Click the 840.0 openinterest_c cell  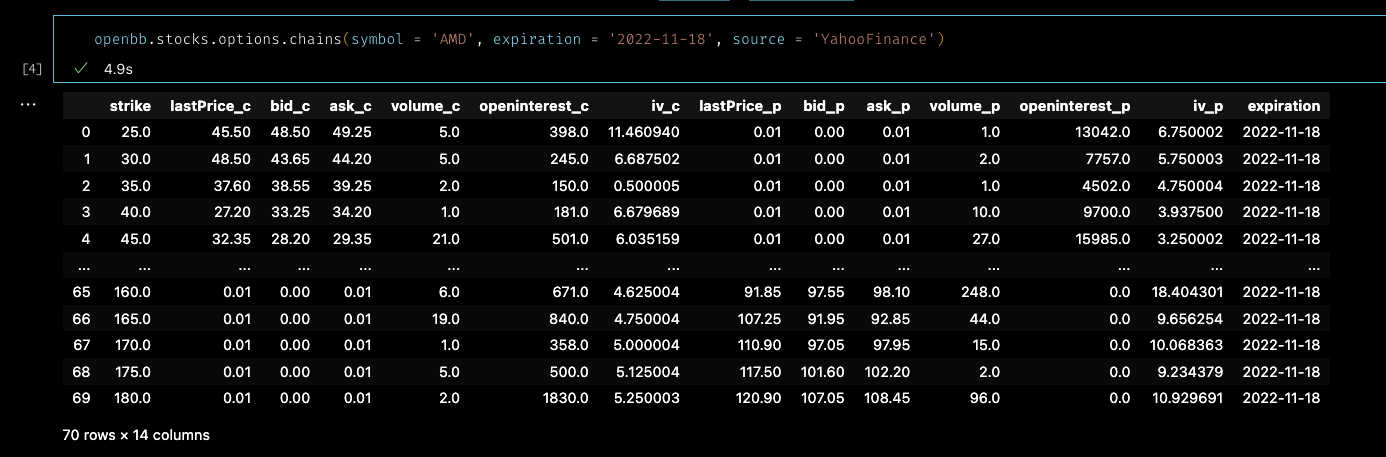[x=569, y=319]
